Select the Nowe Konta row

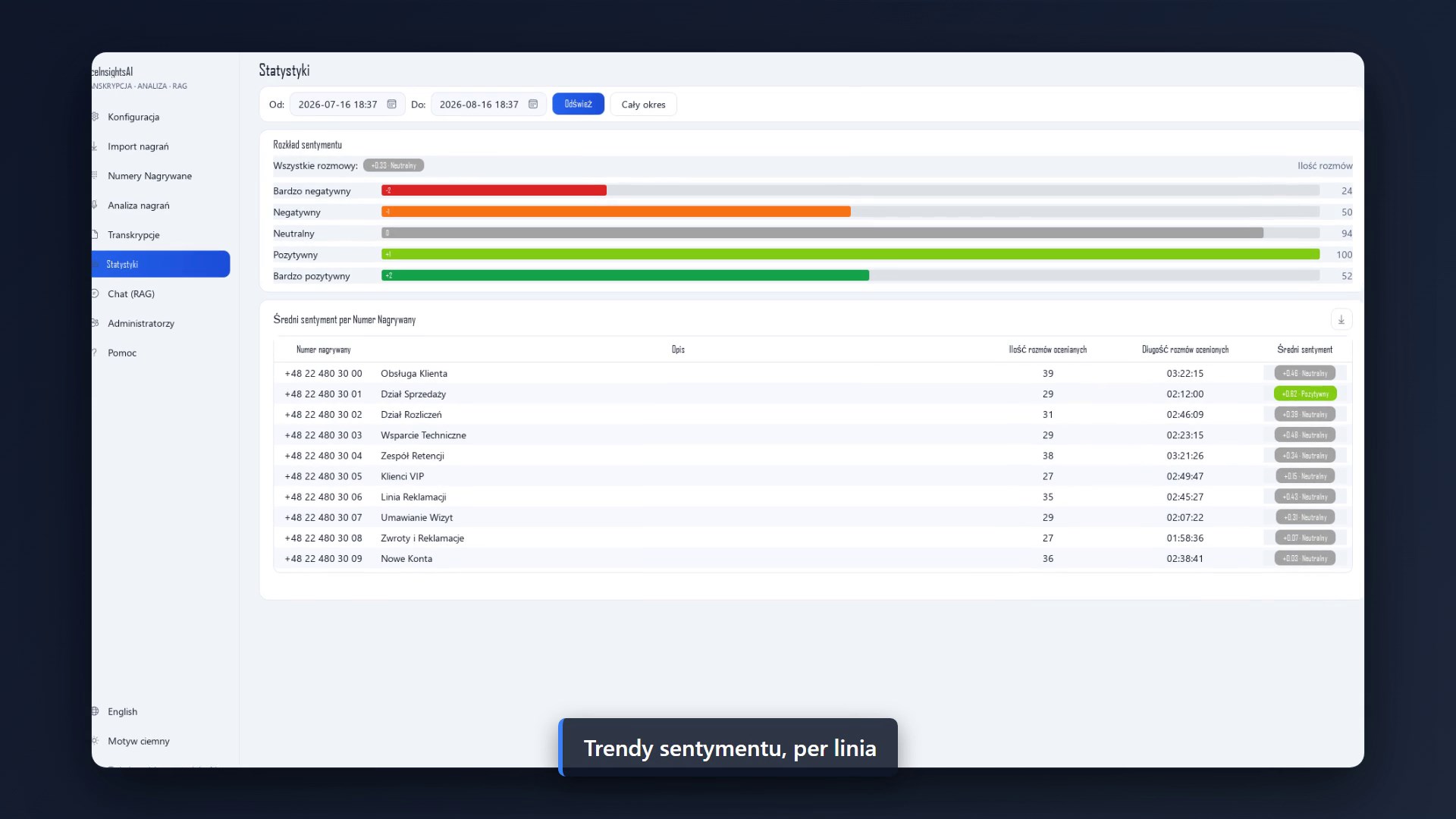812,558
